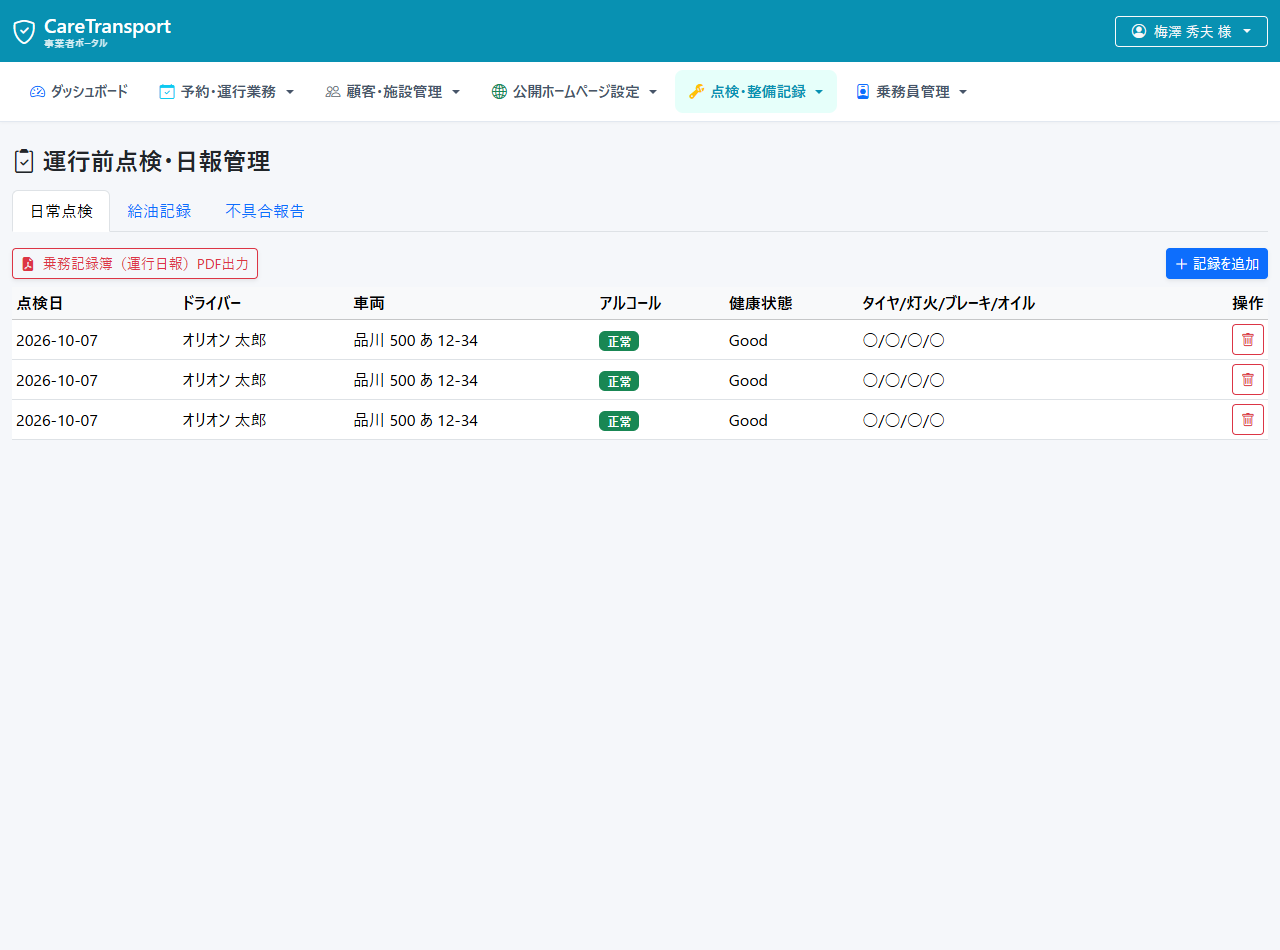Click the calendar icon beside 予約・運行業務
Screen dimensions: 1280x950
tap(167, 91)
